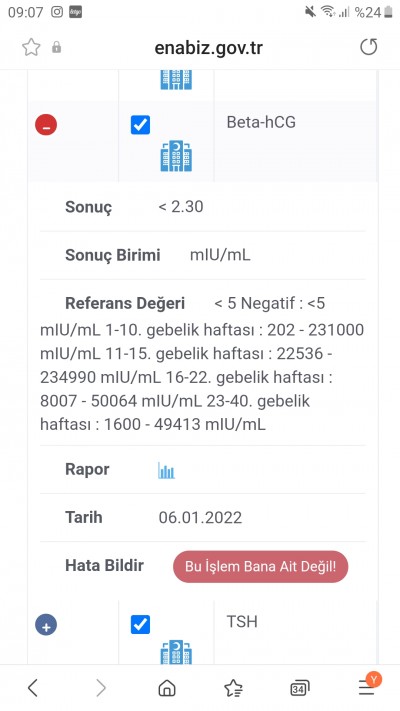This screenshot has width=400, height=711.
Task: Go back with browser back arrow
Action: click(x=33, y=688)
